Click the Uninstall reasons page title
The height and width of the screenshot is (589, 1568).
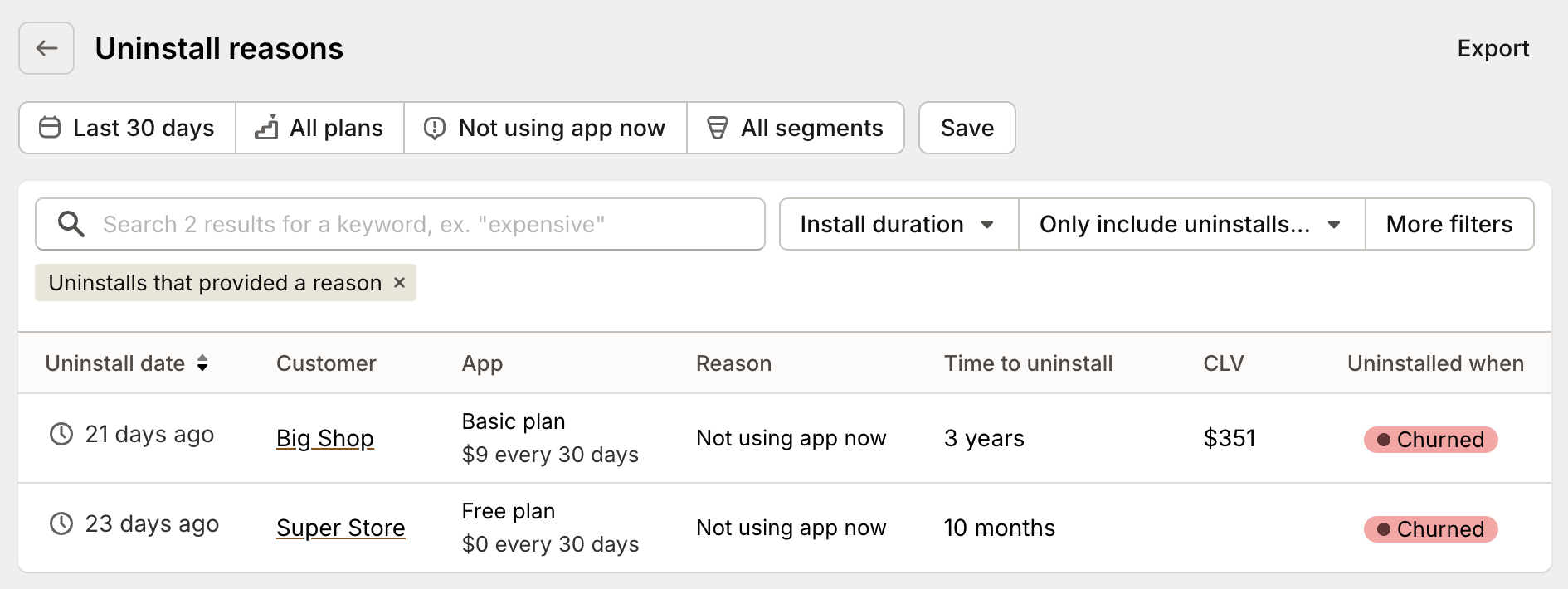(x=219, y=48)
